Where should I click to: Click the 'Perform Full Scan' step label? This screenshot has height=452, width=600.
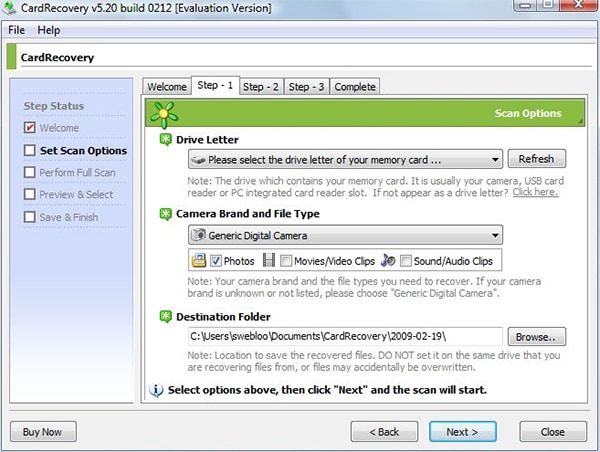click(x=77, y=173)
